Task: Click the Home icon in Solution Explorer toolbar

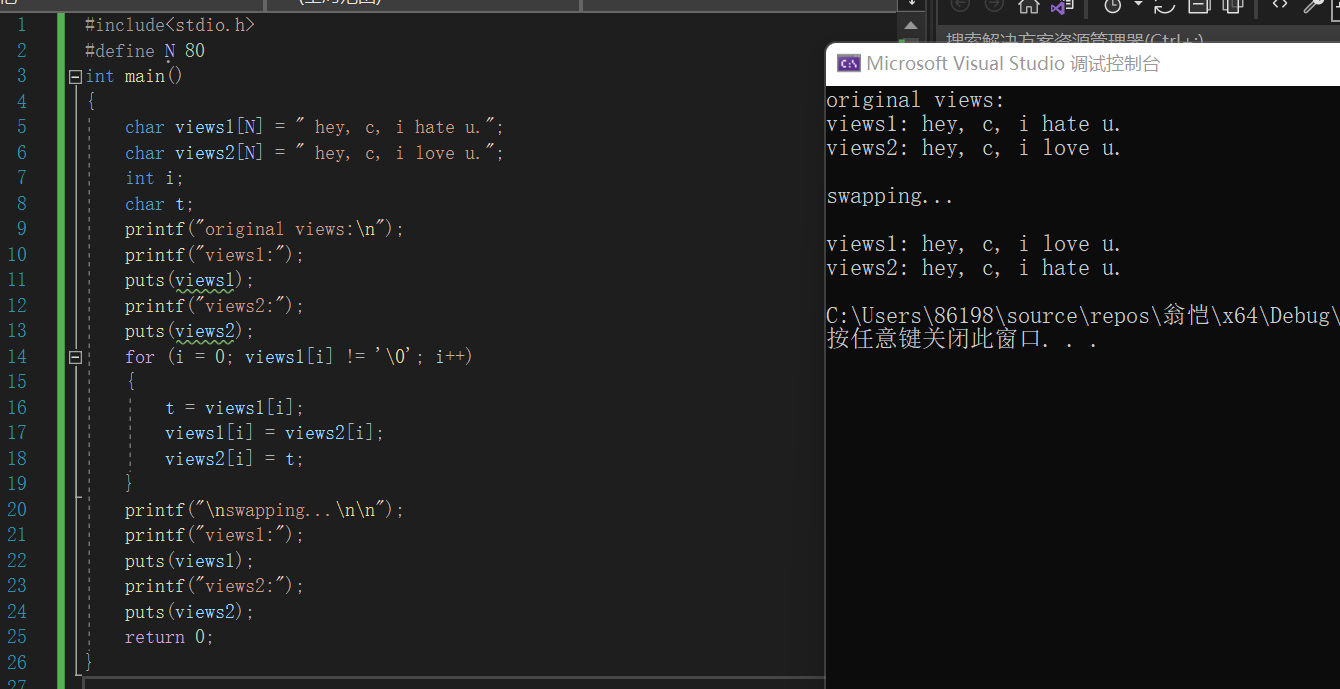Action: tap(1029, 7)
